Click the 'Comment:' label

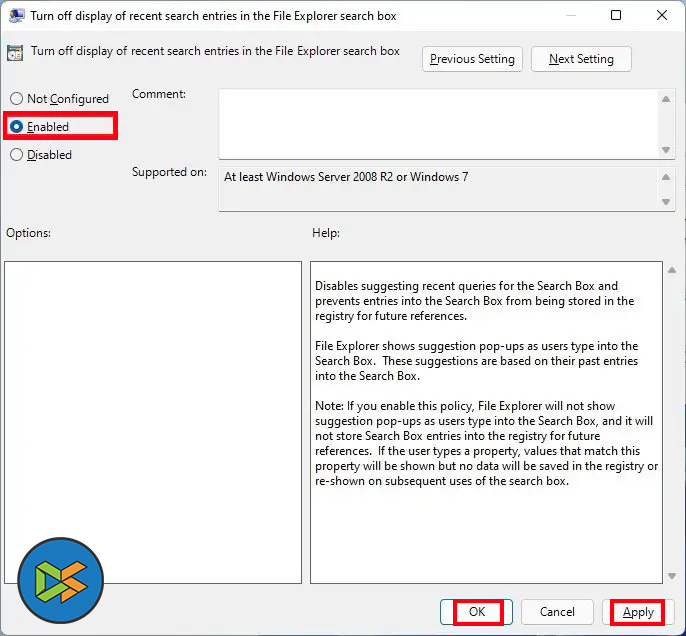pos(159,94)
